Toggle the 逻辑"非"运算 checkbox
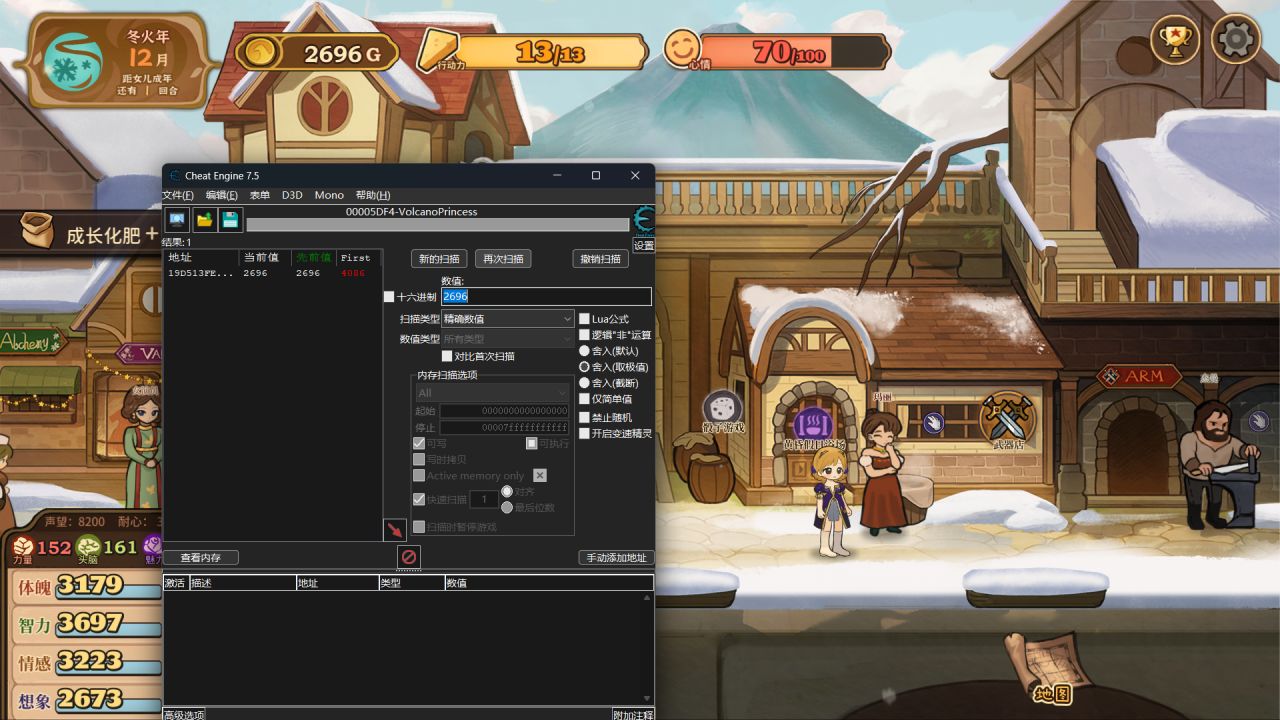Screen dimensions: 1280x720 [584, 335]
